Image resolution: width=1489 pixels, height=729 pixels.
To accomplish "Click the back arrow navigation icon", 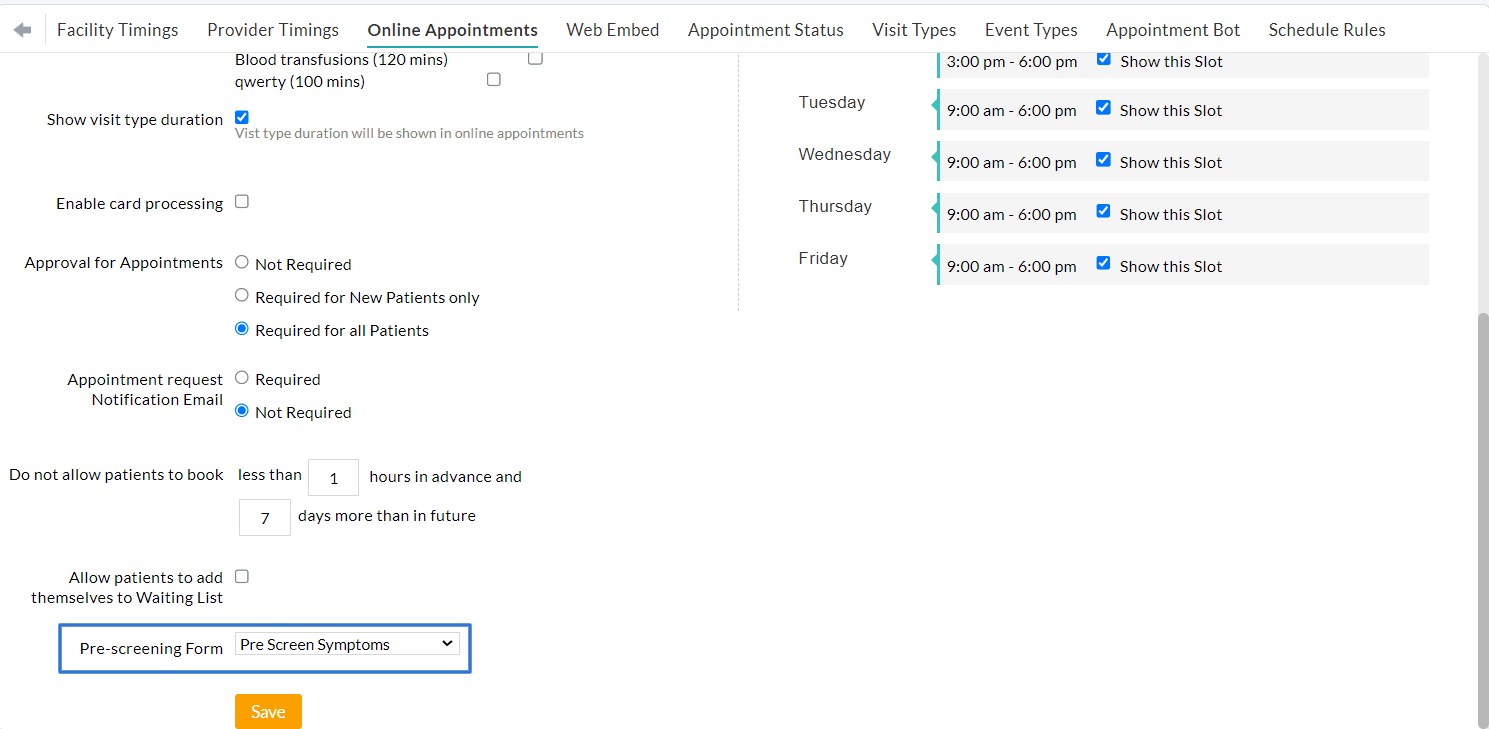I will coord(21,29).
